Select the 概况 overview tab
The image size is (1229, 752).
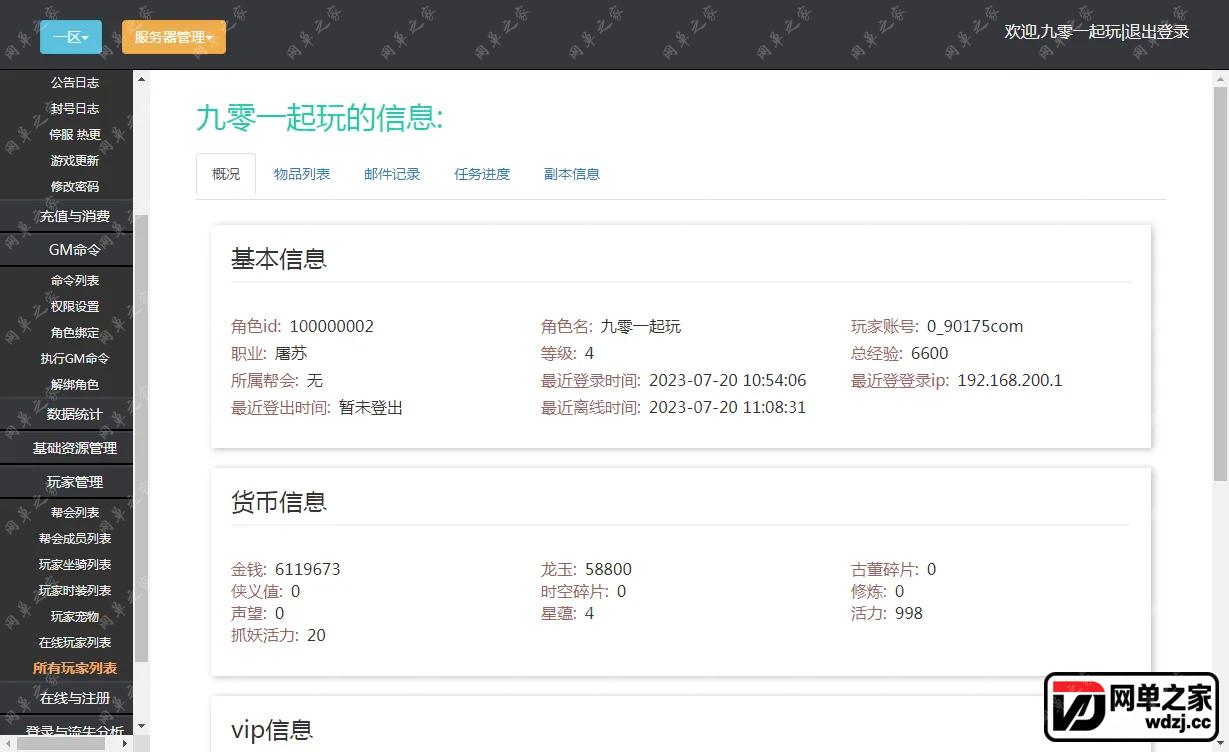point(226,174)
